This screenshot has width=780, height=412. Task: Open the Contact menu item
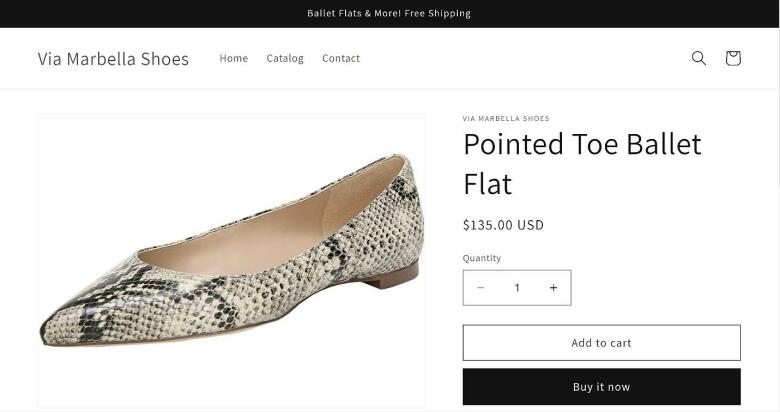click(x=341, y=58)
